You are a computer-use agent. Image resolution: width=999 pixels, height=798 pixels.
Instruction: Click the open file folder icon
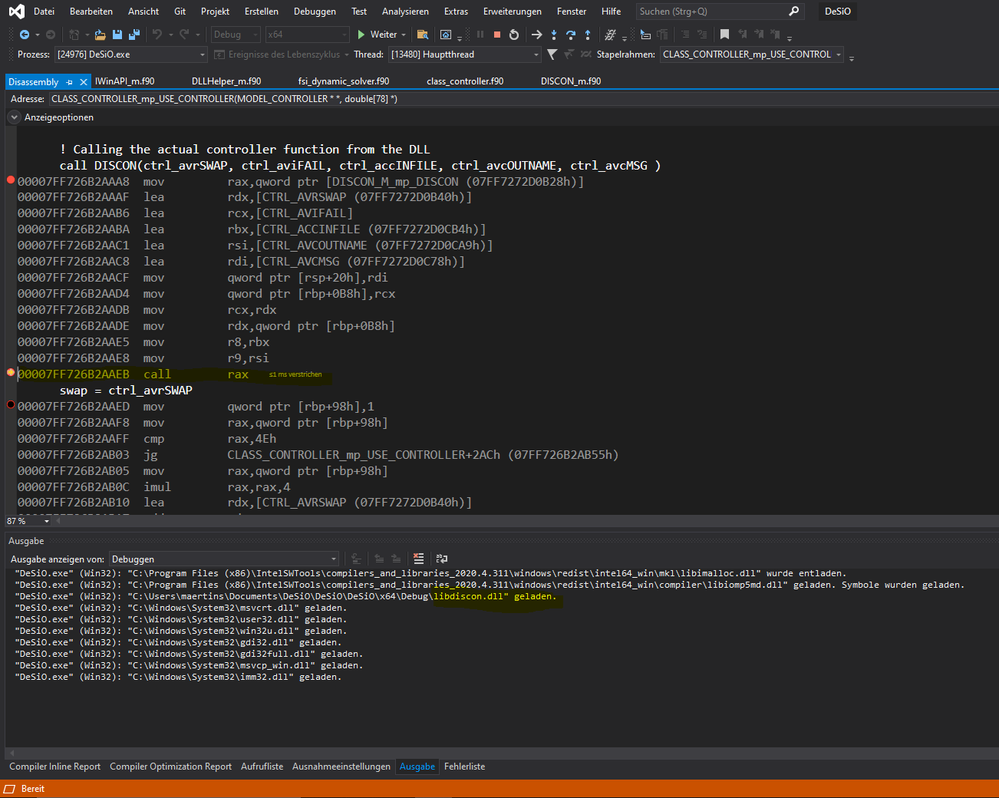100,34
